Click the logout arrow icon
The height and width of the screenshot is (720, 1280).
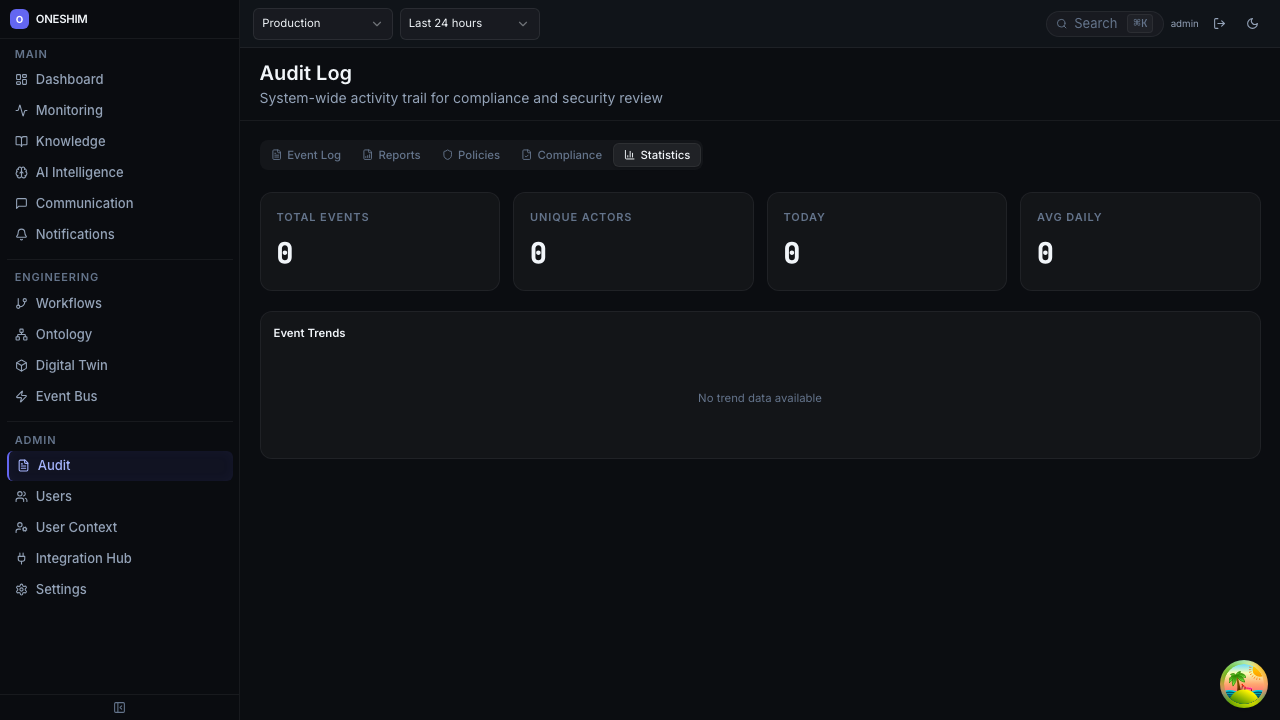click(1219, 23)
